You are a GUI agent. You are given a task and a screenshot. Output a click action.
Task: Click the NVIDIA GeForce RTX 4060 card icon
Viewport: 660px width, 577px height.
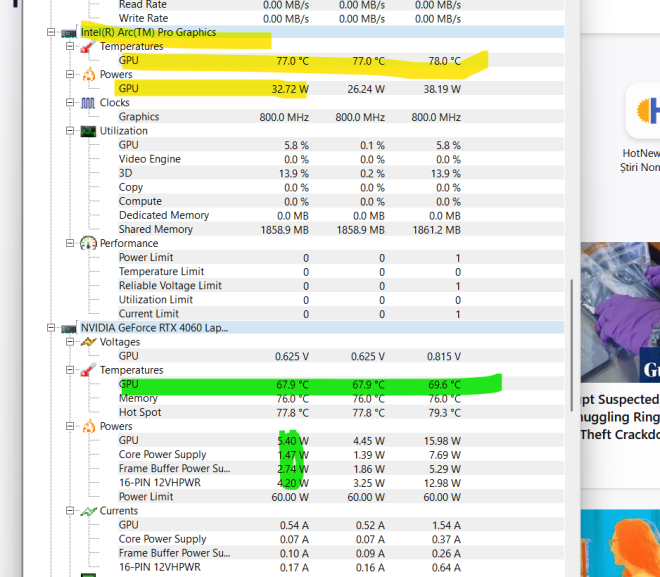pyautogui.click(x=68, y=327)
